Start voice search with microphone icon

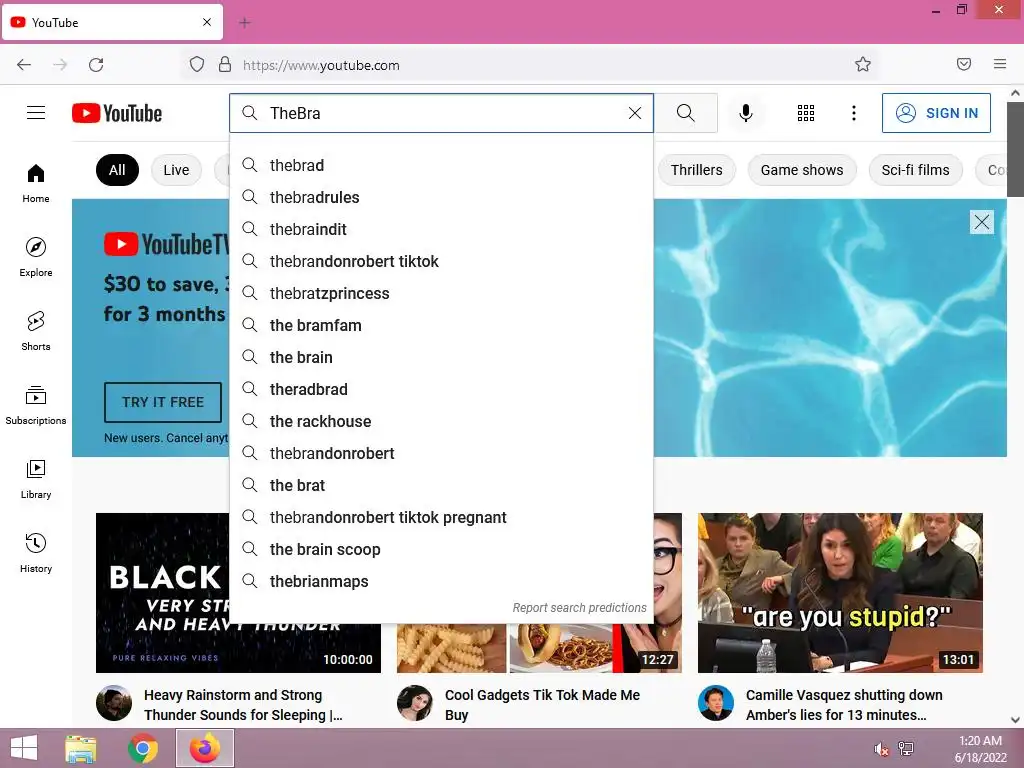745,113
